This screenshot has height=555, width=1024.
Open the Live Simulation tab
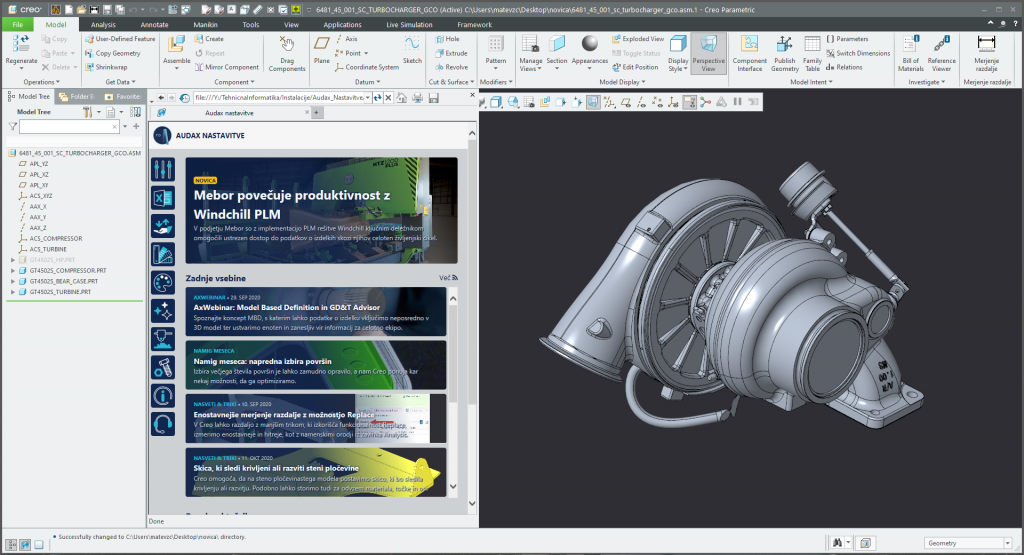coord(409,23)
